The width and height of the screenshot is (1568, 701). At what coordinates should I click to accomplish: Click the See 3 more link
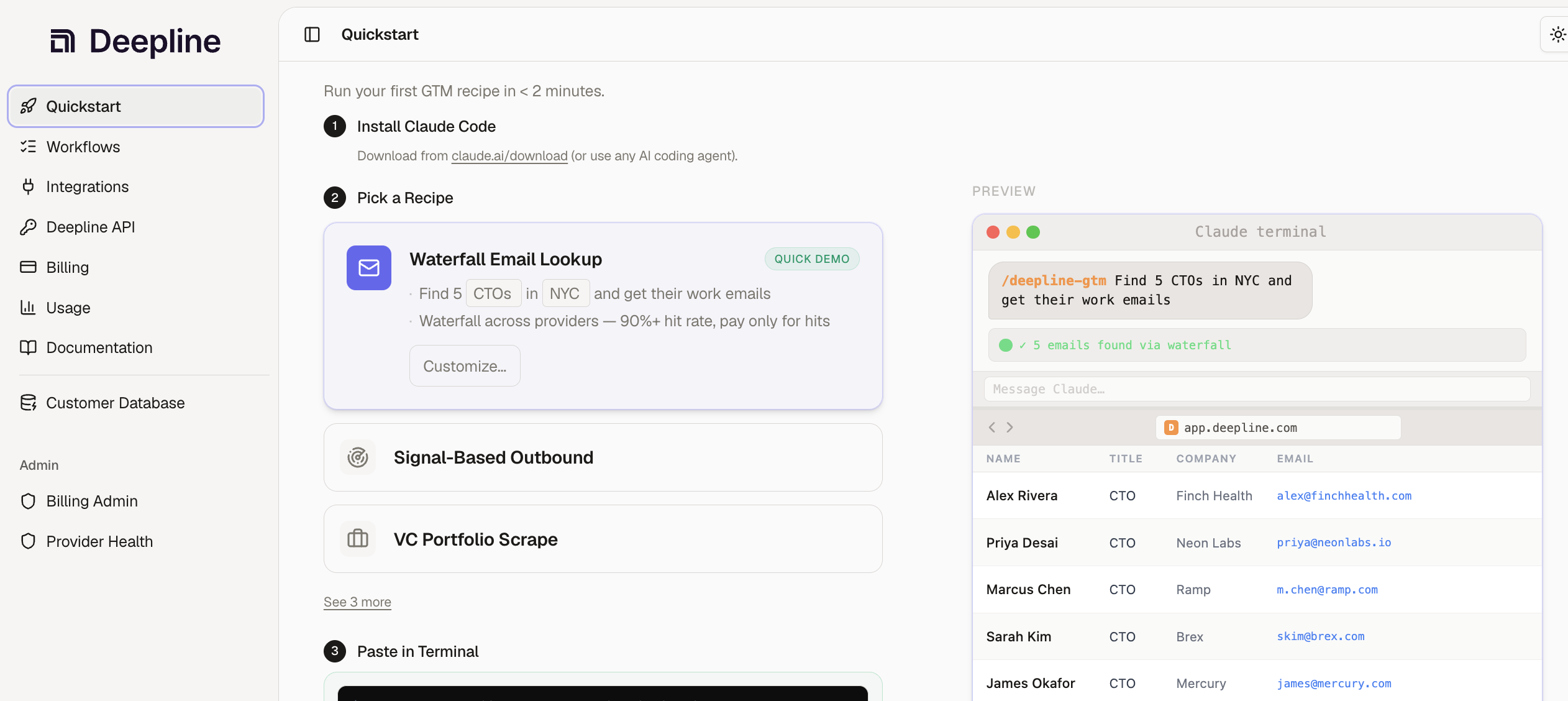[x=357, y=602]
